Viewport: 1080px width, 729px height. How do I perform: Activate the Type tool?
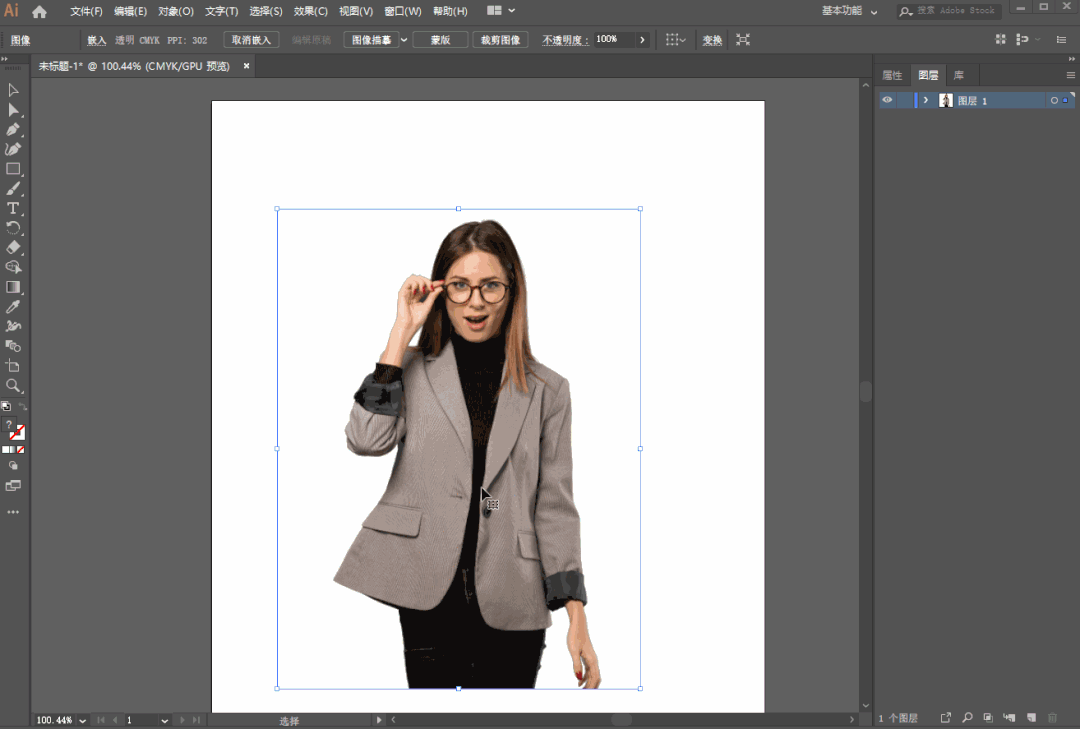13,208
